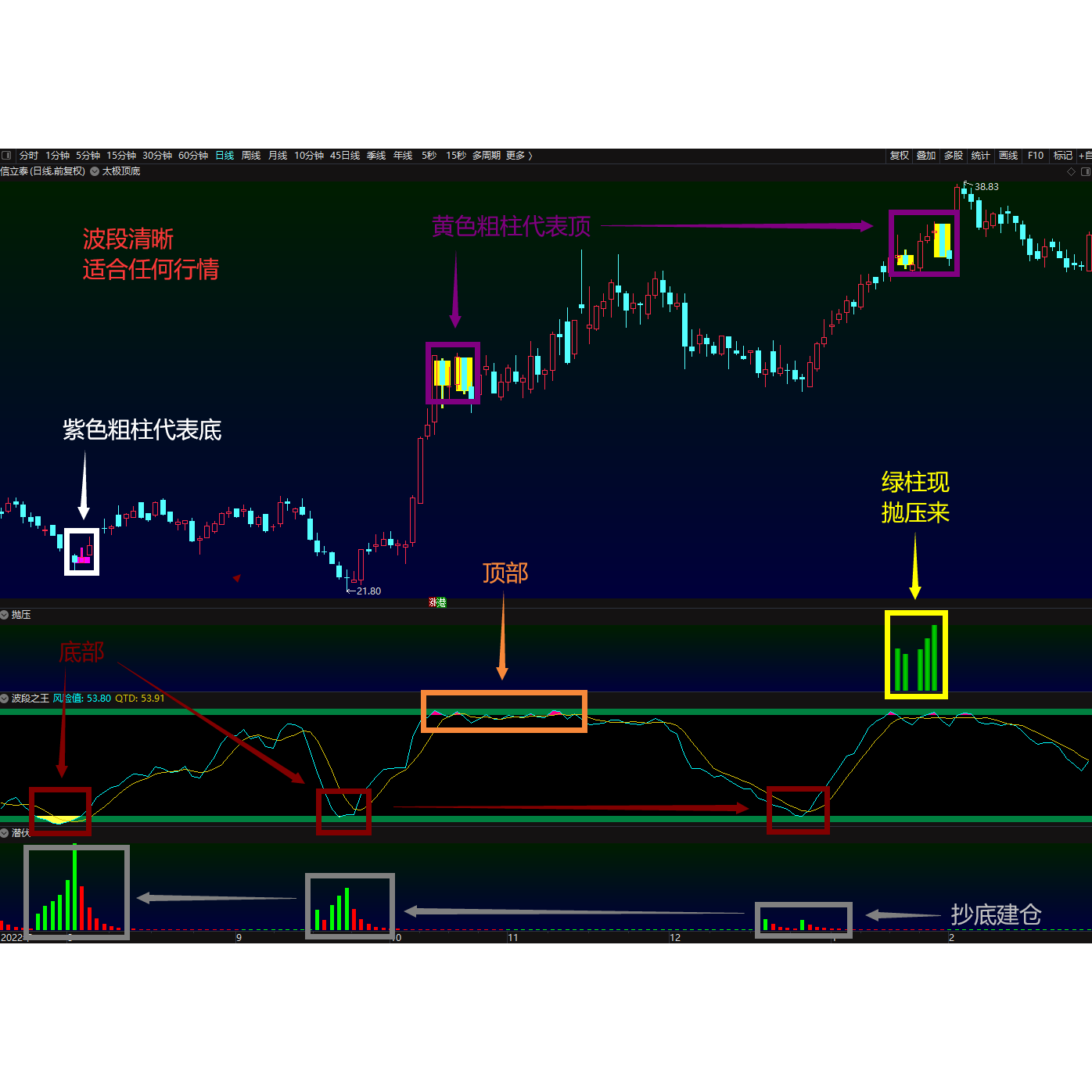The width and height of the screenshot is (1092, 1092).
Task: Click the month 9 marker on the time axis
Action: 239,937
